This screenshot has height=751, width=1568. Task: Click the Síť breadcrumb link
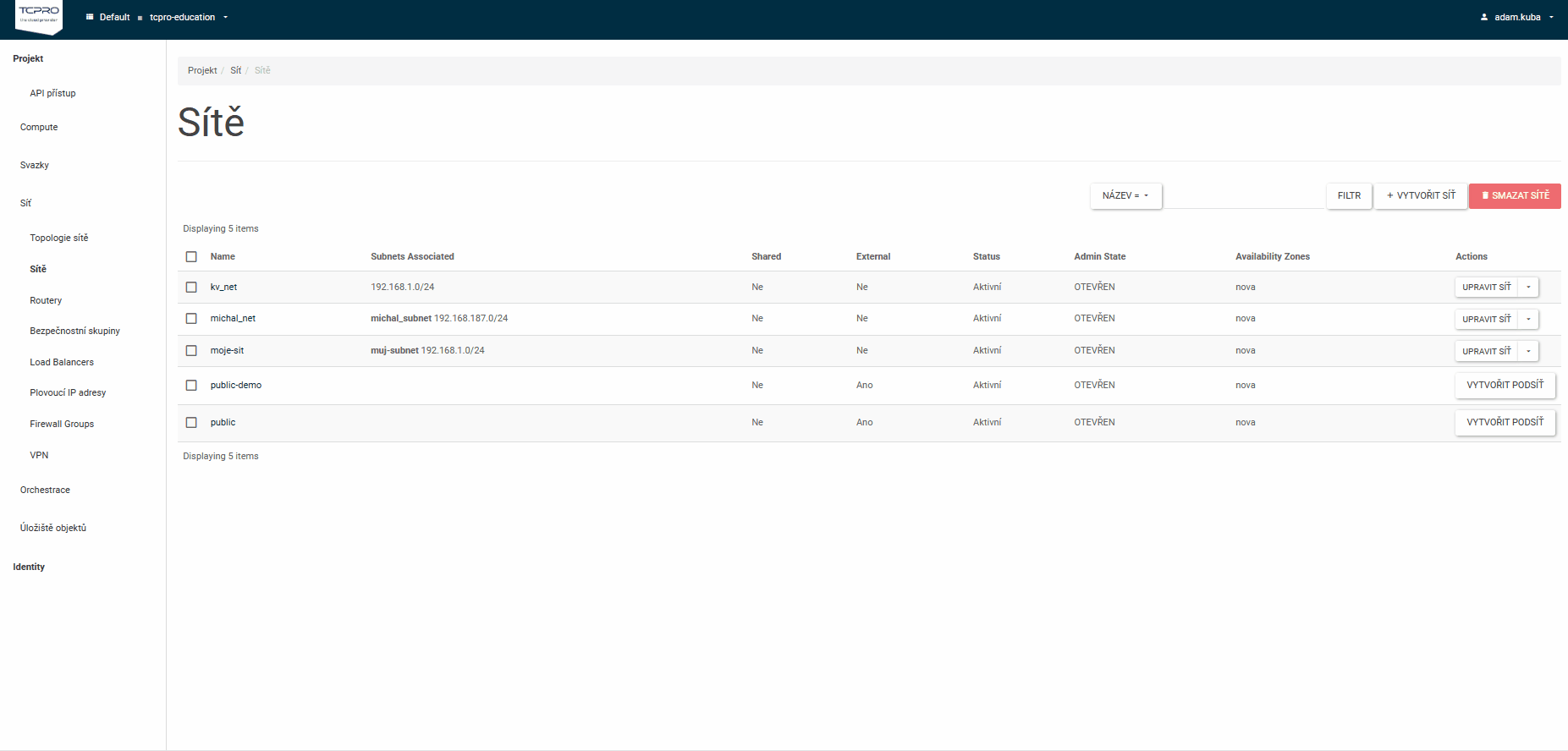click(x=235, y=70)
